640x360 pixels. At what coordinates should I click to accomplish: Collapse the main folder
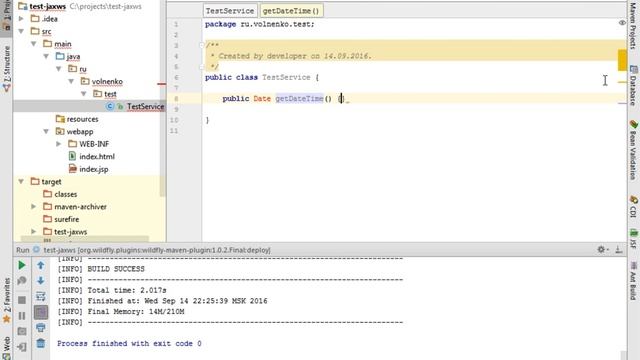click(x=34, y=44)
